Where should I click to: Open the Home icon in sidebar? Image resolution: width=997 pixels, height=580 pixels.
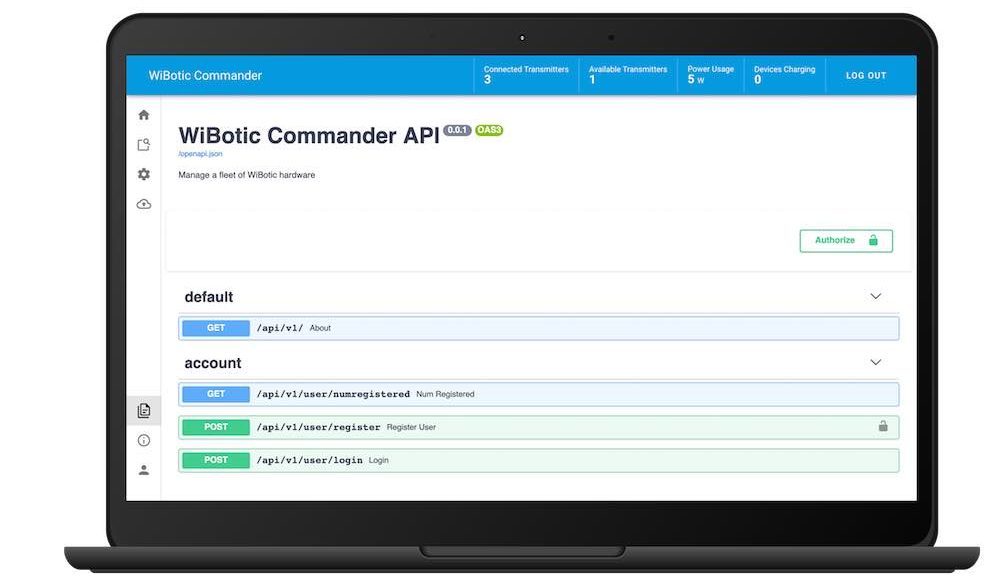point(144,115)
